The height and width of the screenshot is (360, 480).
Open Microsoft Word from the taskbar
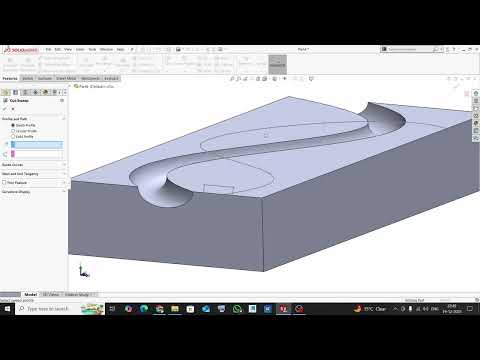pos(268,309)
